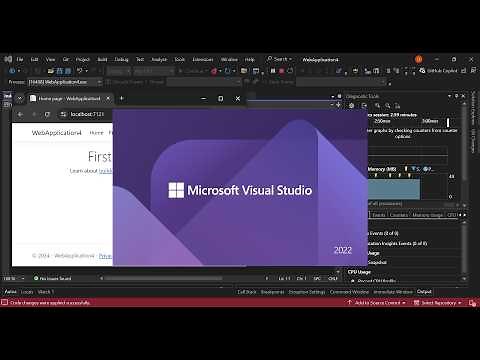Click the Visual Studio logo icon

[8, 59]
